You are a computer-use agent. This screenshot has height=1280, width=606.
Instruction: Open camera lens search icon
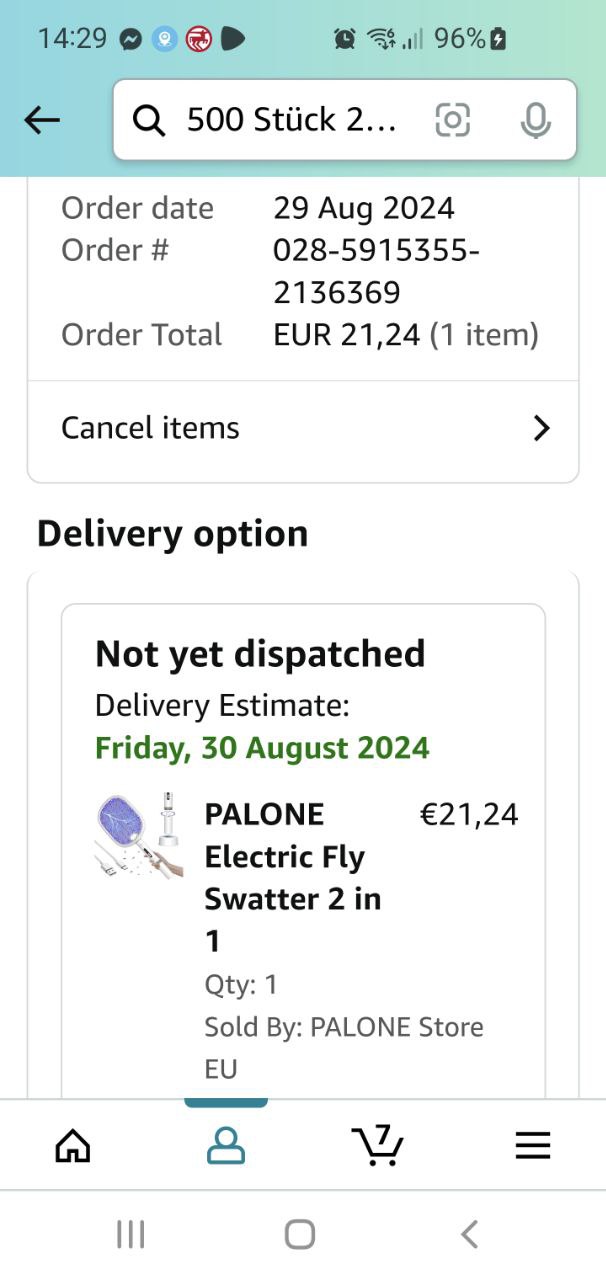452,121
